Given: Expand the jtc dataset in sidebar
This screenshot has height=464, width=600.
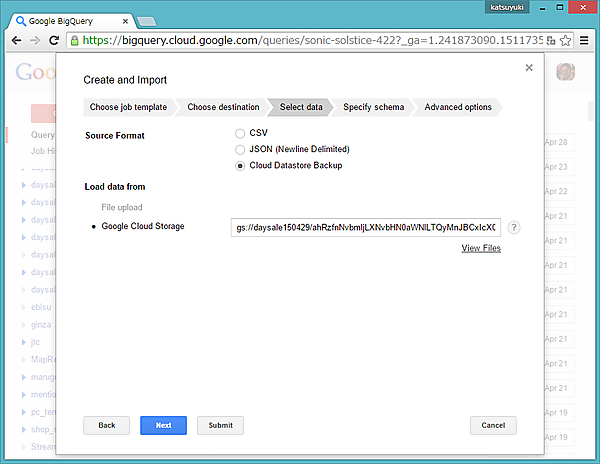Looking at the screenshot, I should pos(23,342).
